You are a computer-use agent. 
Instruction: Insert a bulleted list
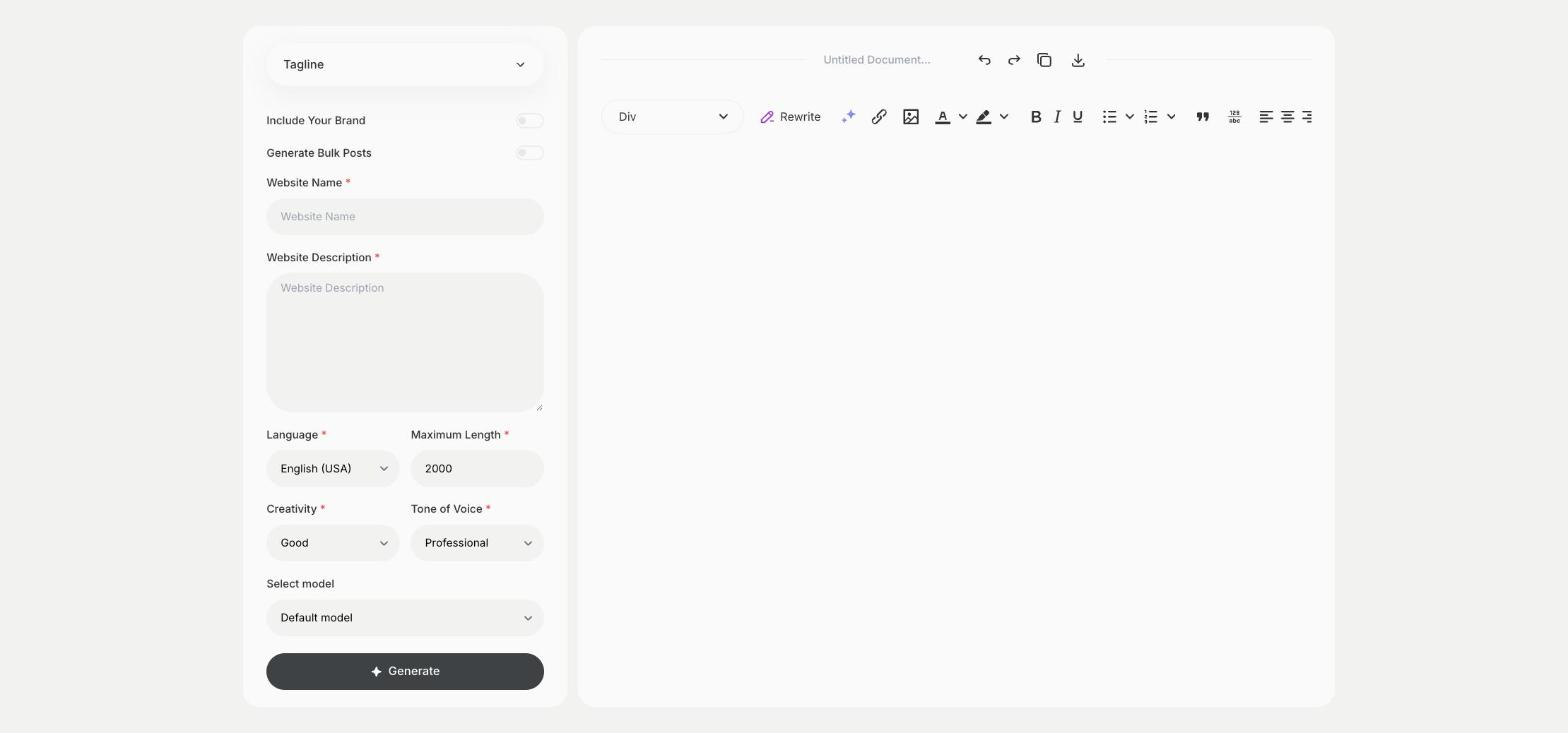1109,117
